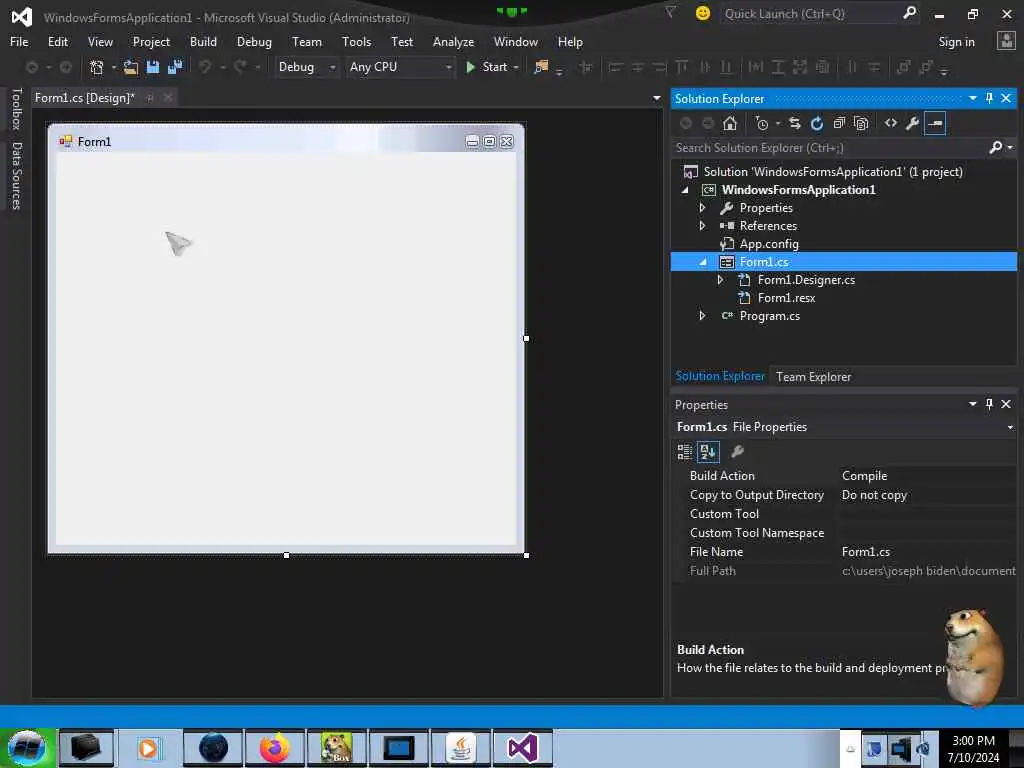Click the Refresh icon in Solution Explorer

(817, 123)
